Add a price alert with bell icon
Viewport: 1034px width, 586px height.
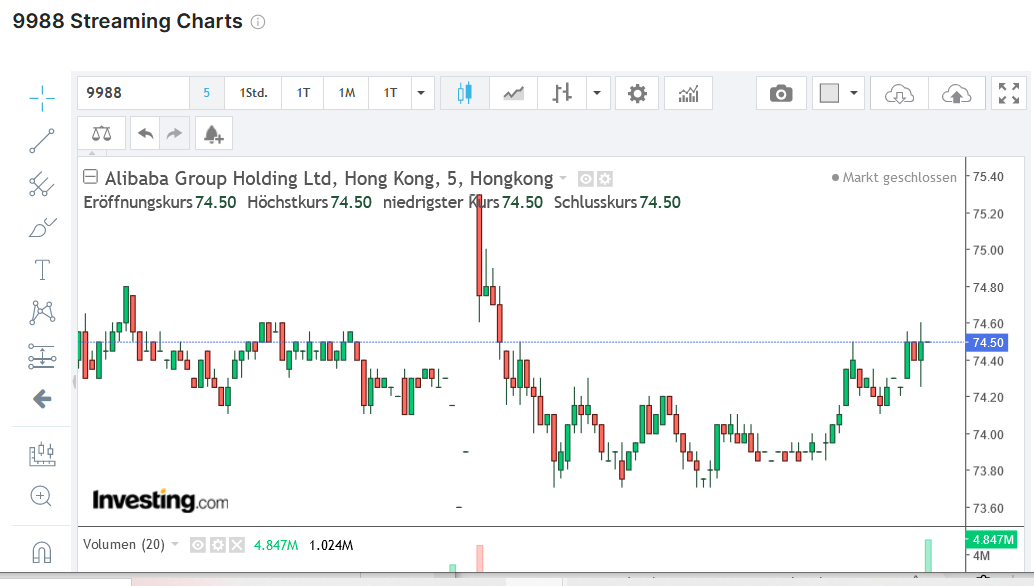click(214, 134)
